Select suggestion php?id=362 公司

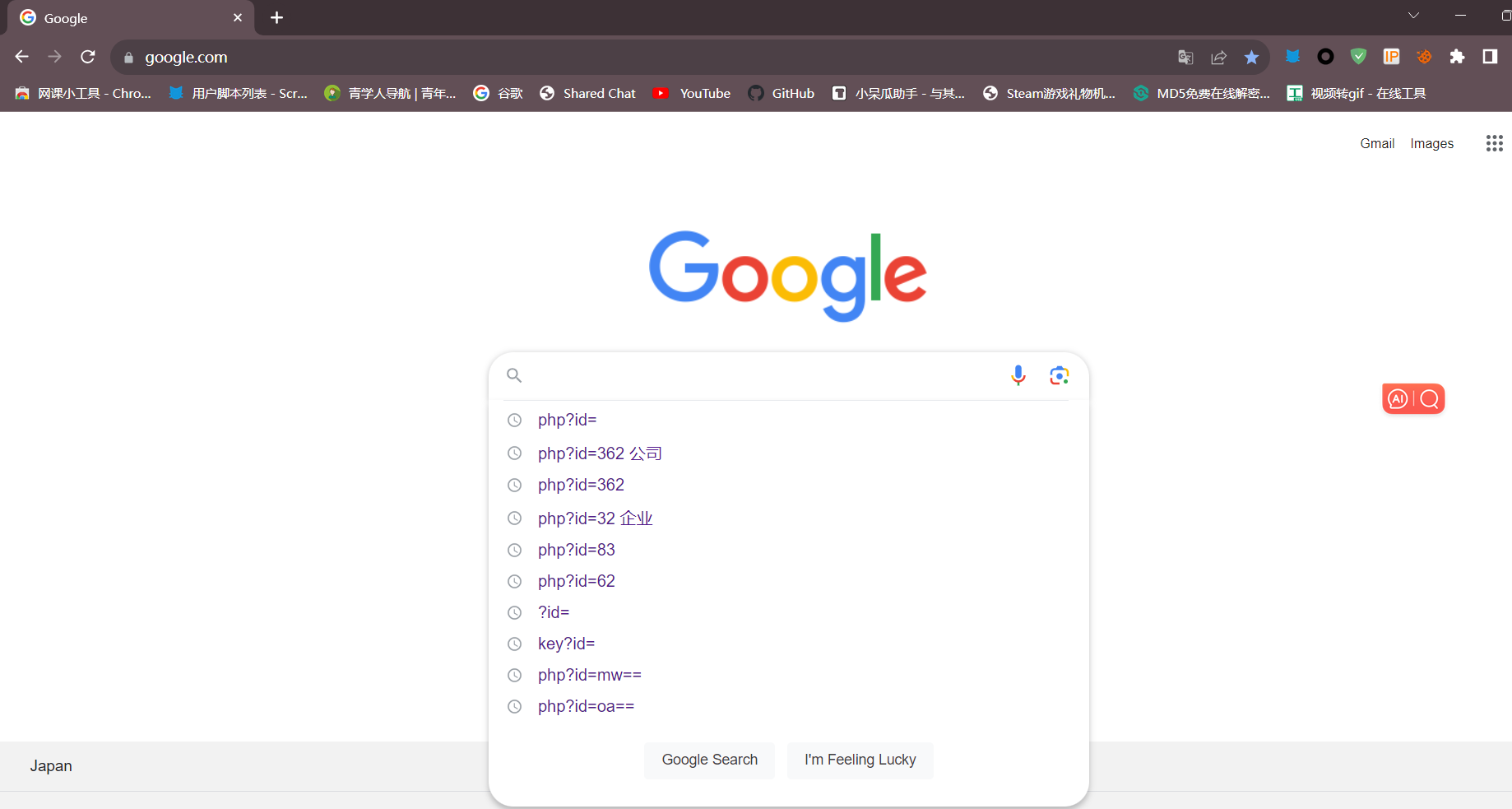pyautogui.click(x=788, y=453)
